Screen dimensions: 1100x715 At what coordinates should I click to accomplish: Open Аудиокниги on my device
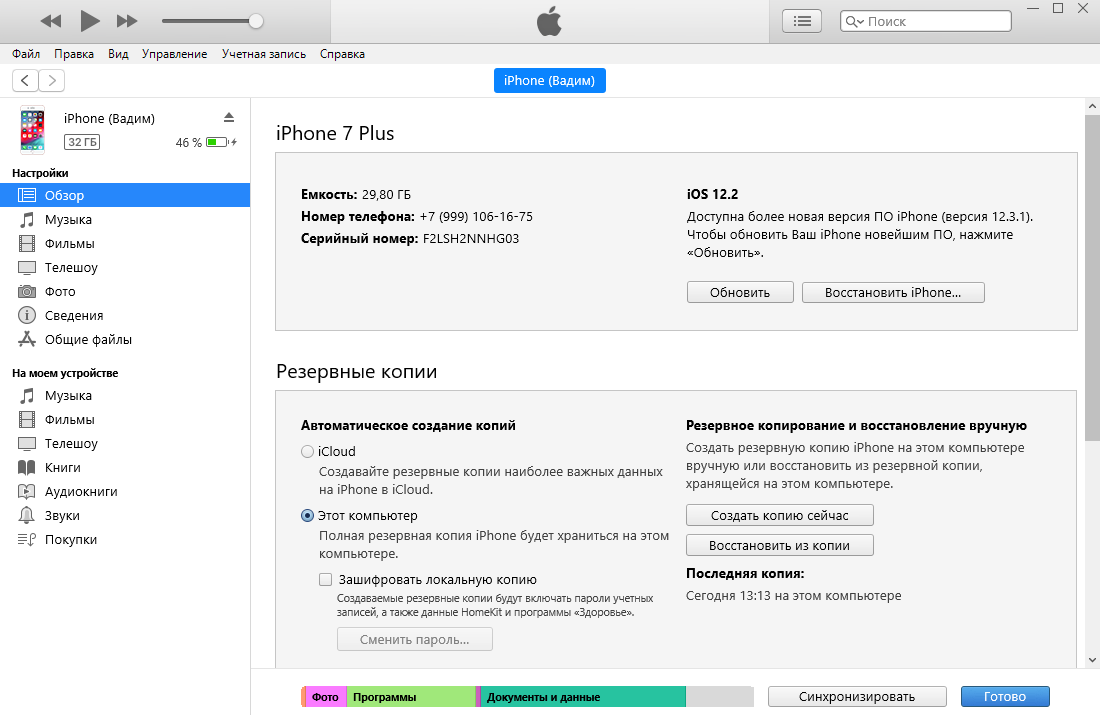click(81, 491)
